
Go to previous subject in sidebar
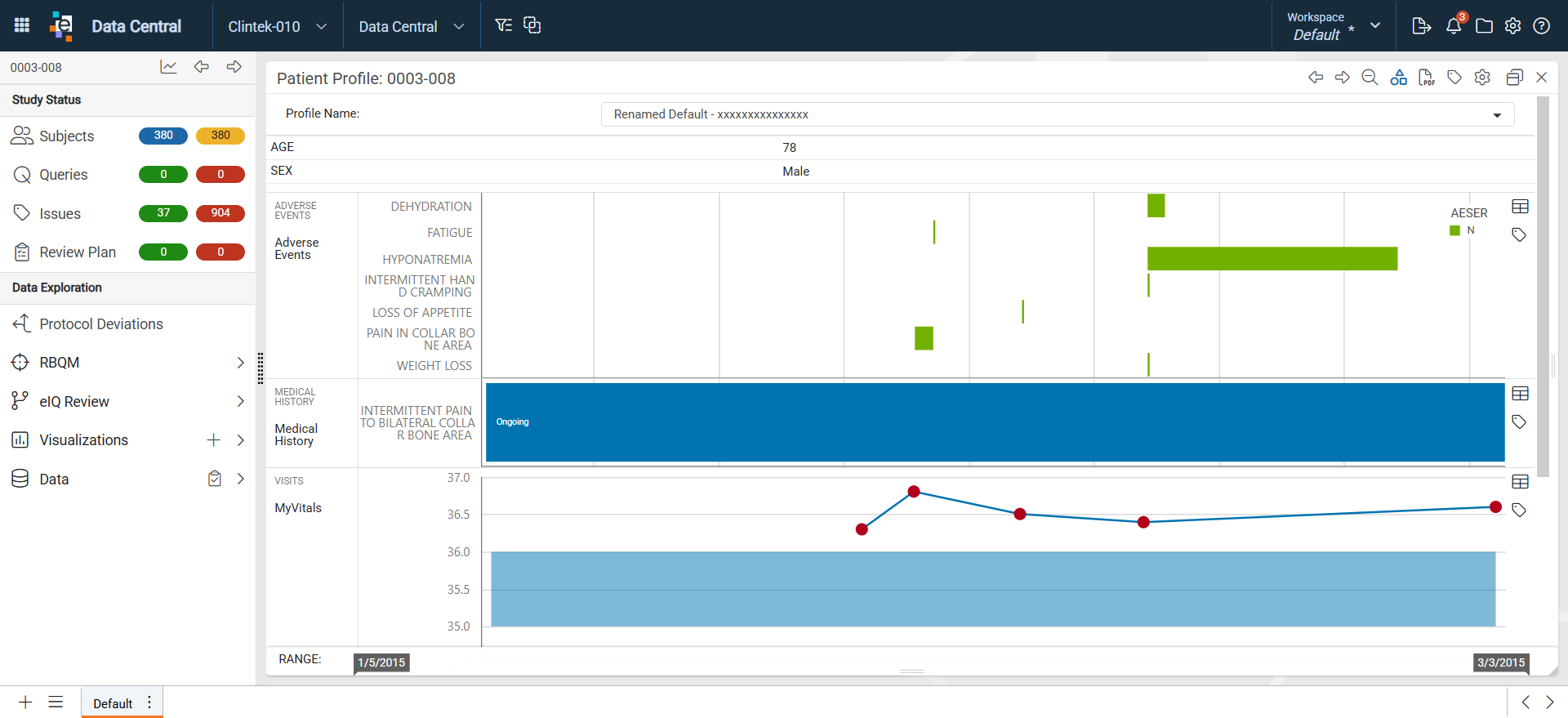click(x=202, y=67)
